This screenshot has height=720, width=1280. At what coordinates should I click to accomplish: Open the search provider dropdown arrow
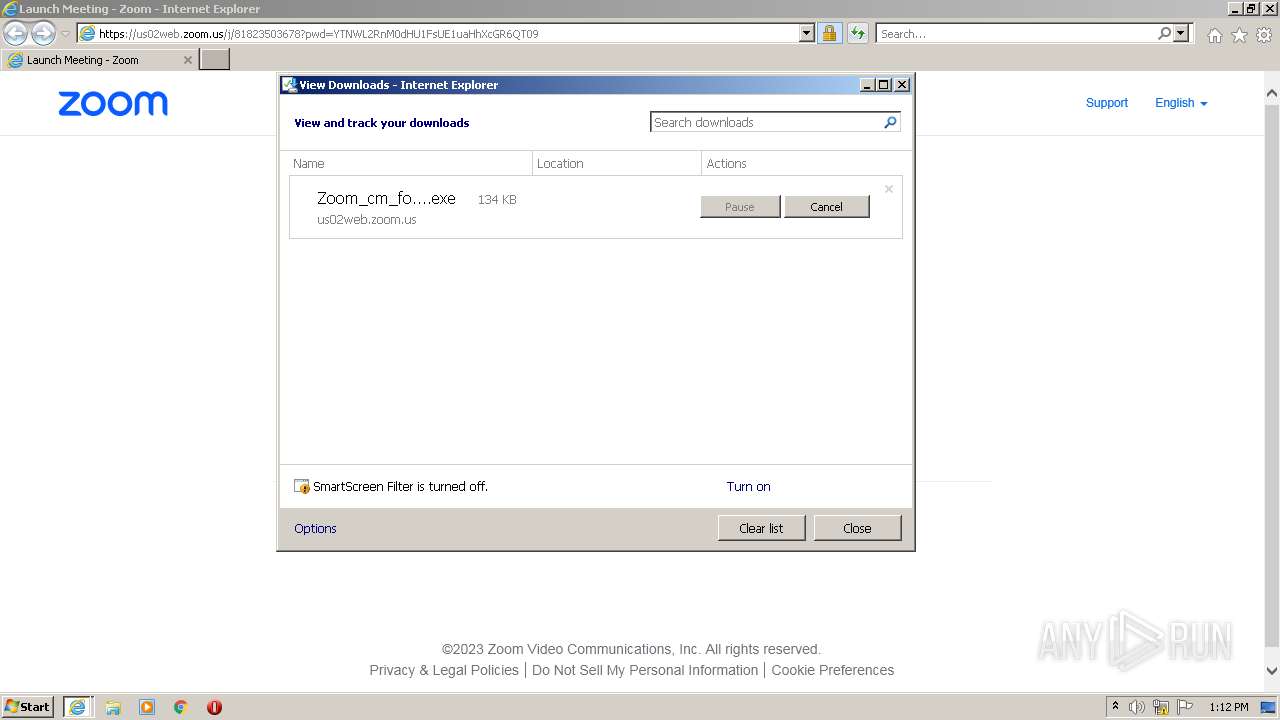(x=1181, y=33)
